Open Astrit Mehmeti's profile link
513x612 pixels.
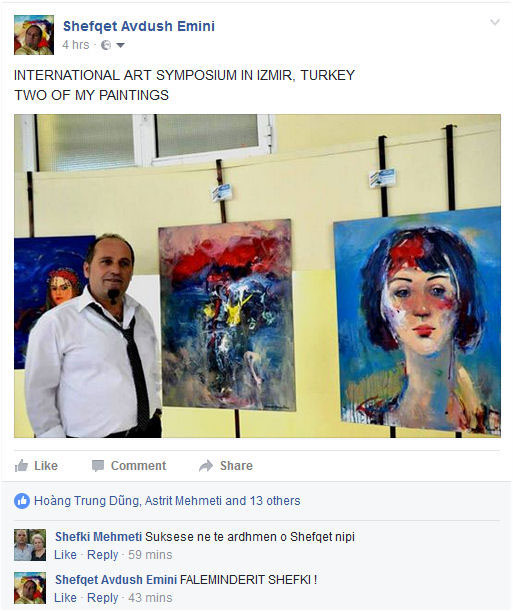[x=183, y=501]
